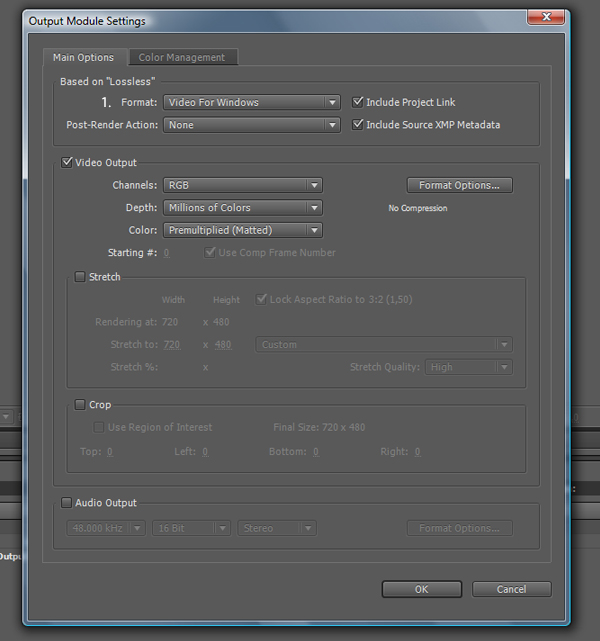Click the Cancel button
The image size is (600, 641).
pyautogui.click(x=511, y=589)
